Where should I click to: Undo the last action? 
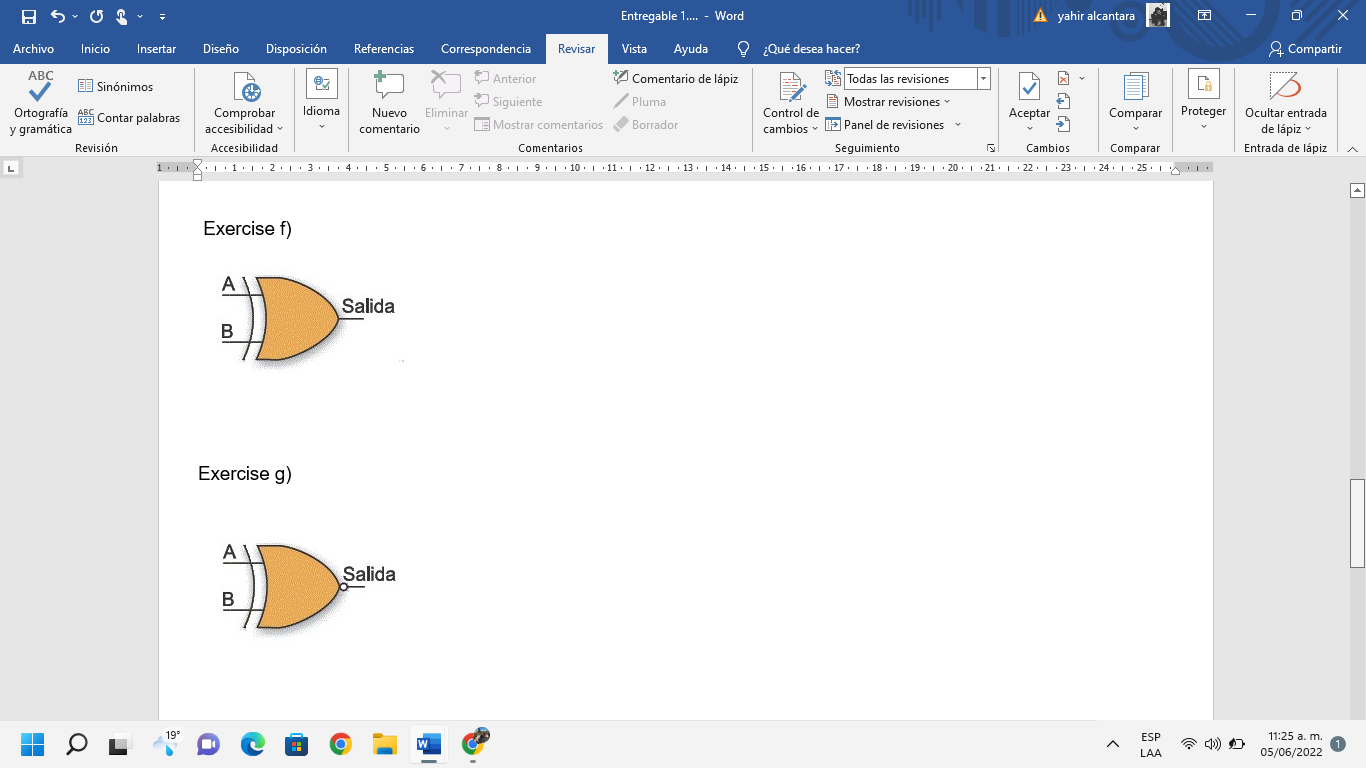pos(57,16)
